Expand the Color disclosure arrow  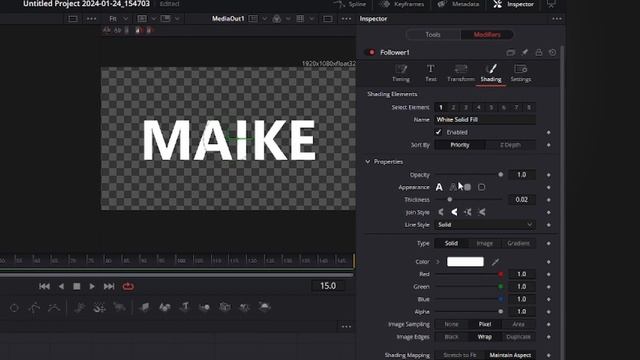(x=438, y=262)
